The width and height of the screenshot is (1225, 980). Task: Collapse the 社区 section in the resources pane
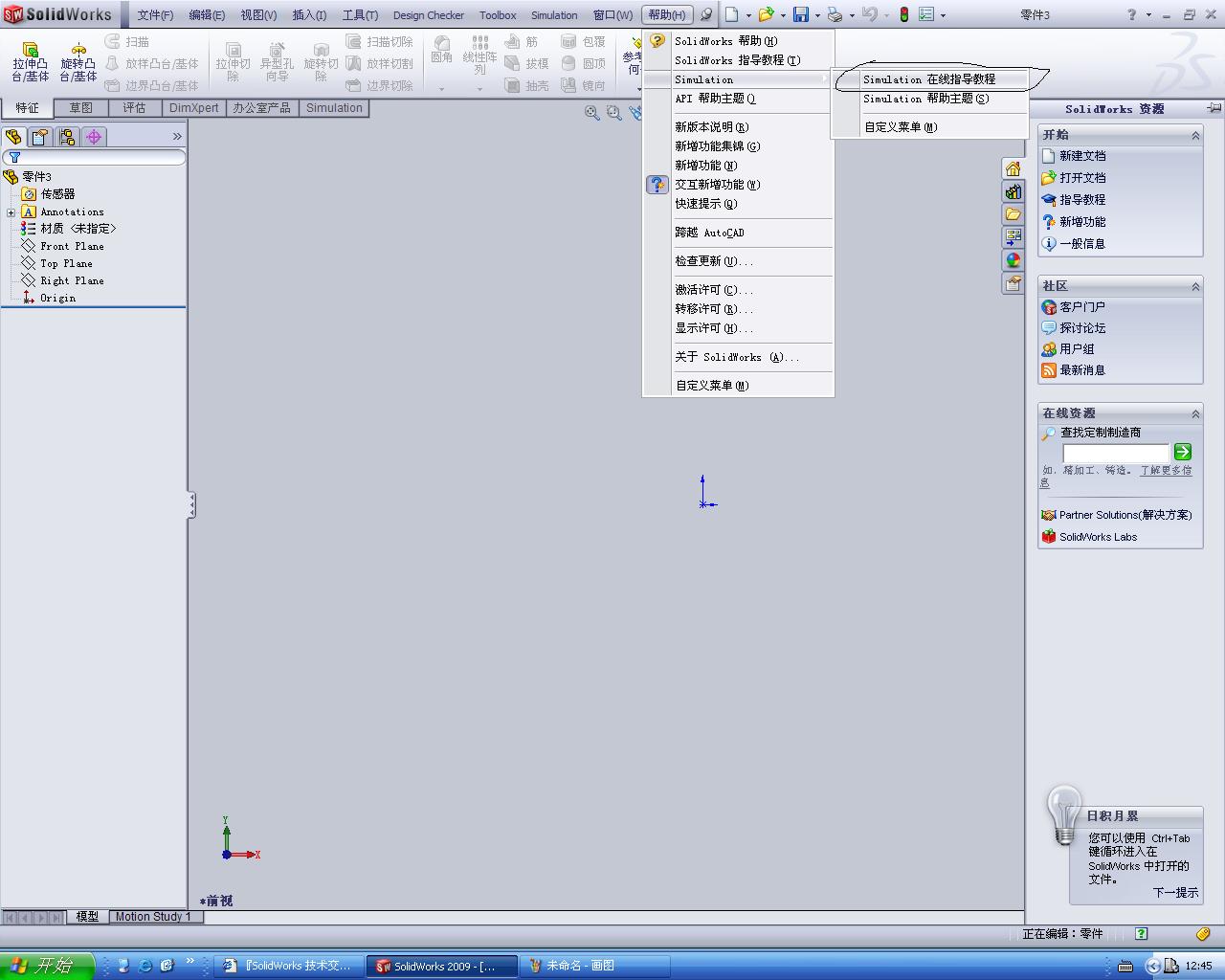1195,286
